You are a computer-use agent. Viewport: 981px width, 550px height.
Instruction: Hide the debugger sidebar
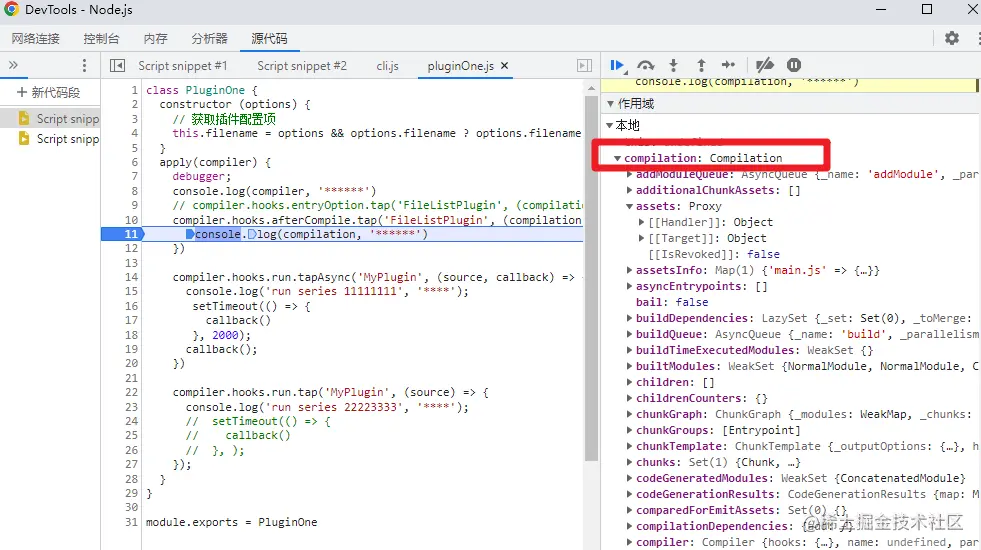click(584, 66)
